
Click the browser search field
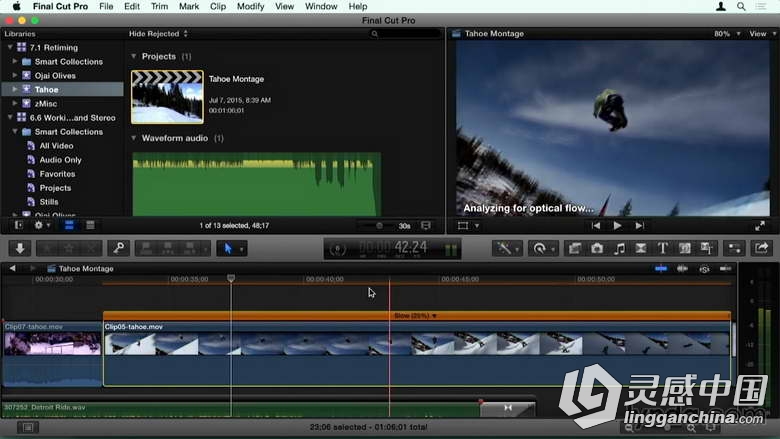pyautogui.click(x=405, y=33)
